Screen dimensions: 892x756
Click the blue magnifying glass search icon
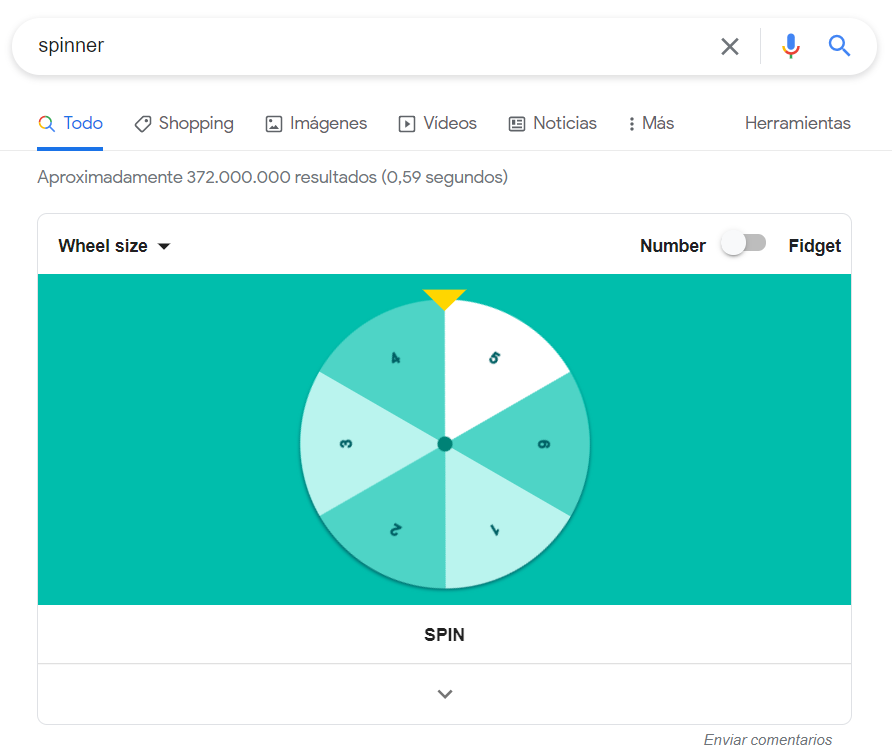[x=839, y=46]
